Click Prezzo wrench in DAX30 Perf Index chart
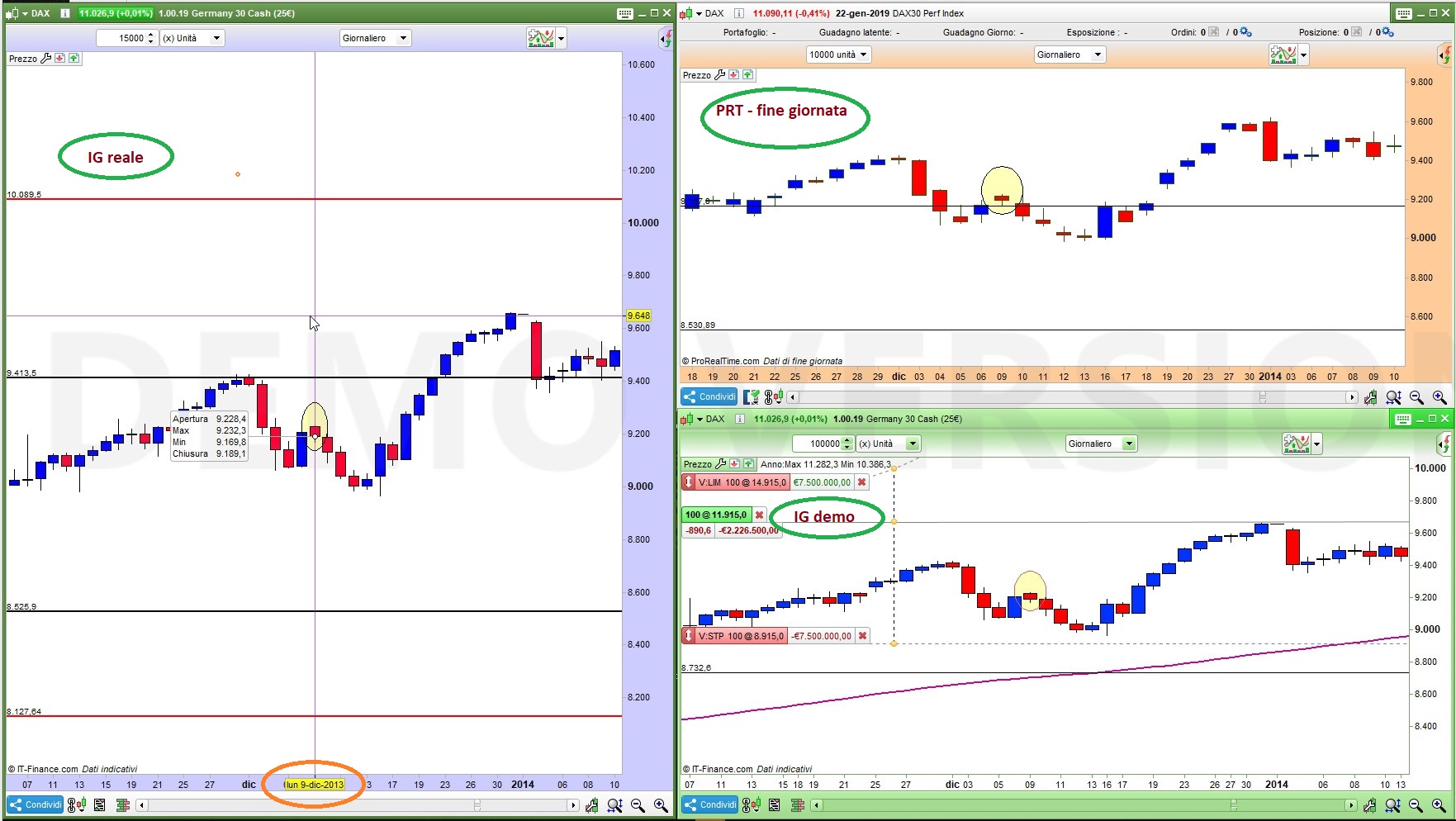The width and height of the screenshot is (1456, 821). click(720, 75)
